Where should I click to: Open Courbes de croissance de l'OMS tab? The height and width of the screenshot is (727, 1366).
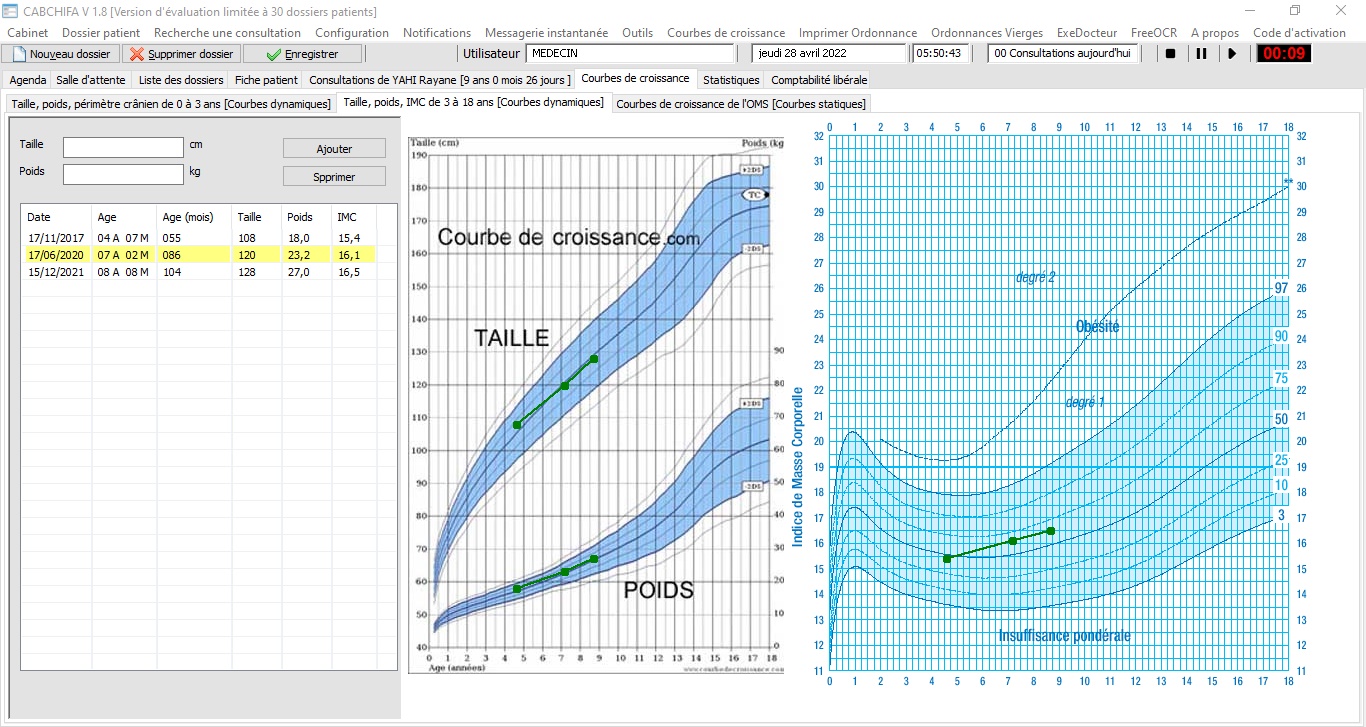[741, 104]
